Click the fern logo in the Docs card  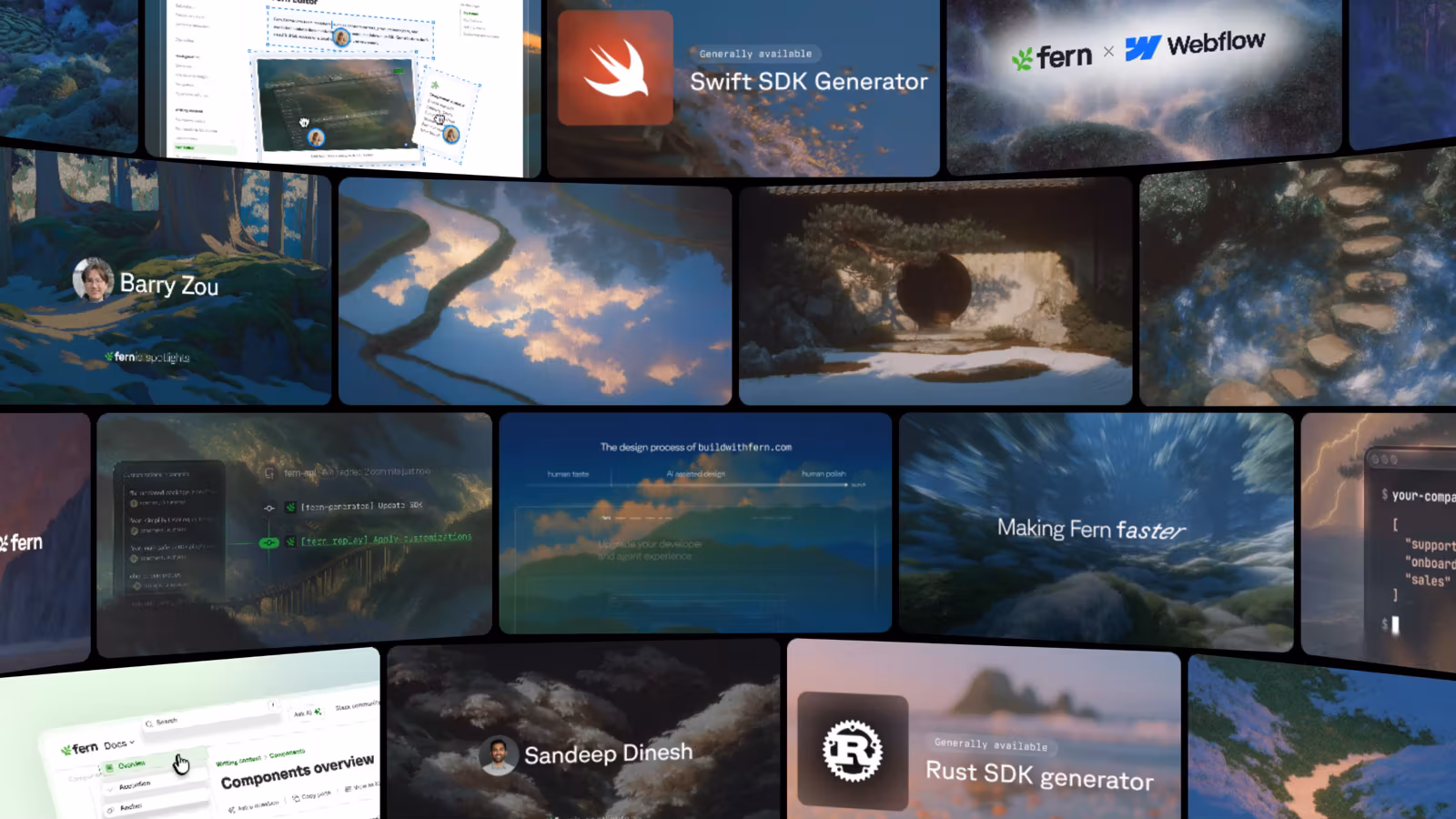[x=79, y=748]
